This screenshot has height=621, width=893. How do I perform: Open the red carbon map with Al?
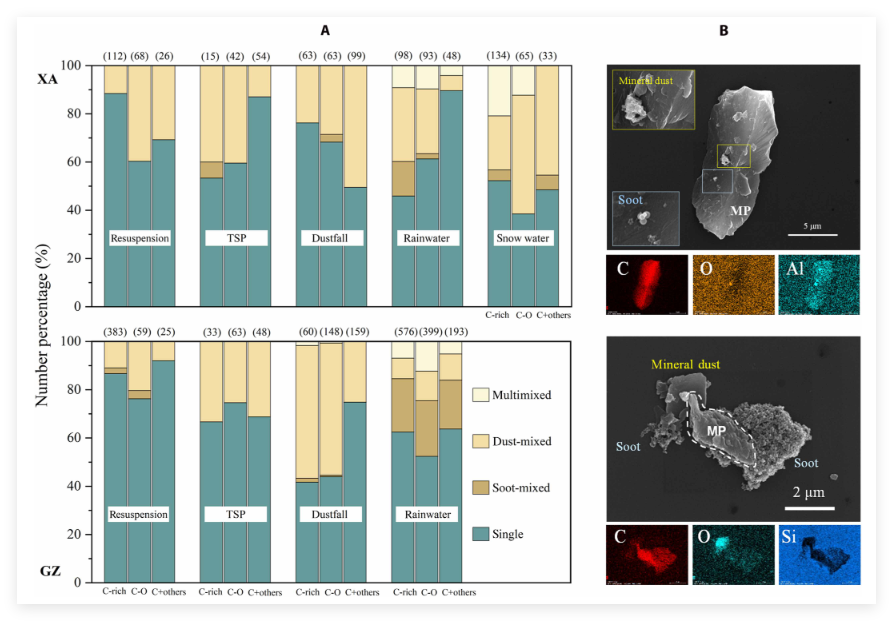[x=647, y=285]
